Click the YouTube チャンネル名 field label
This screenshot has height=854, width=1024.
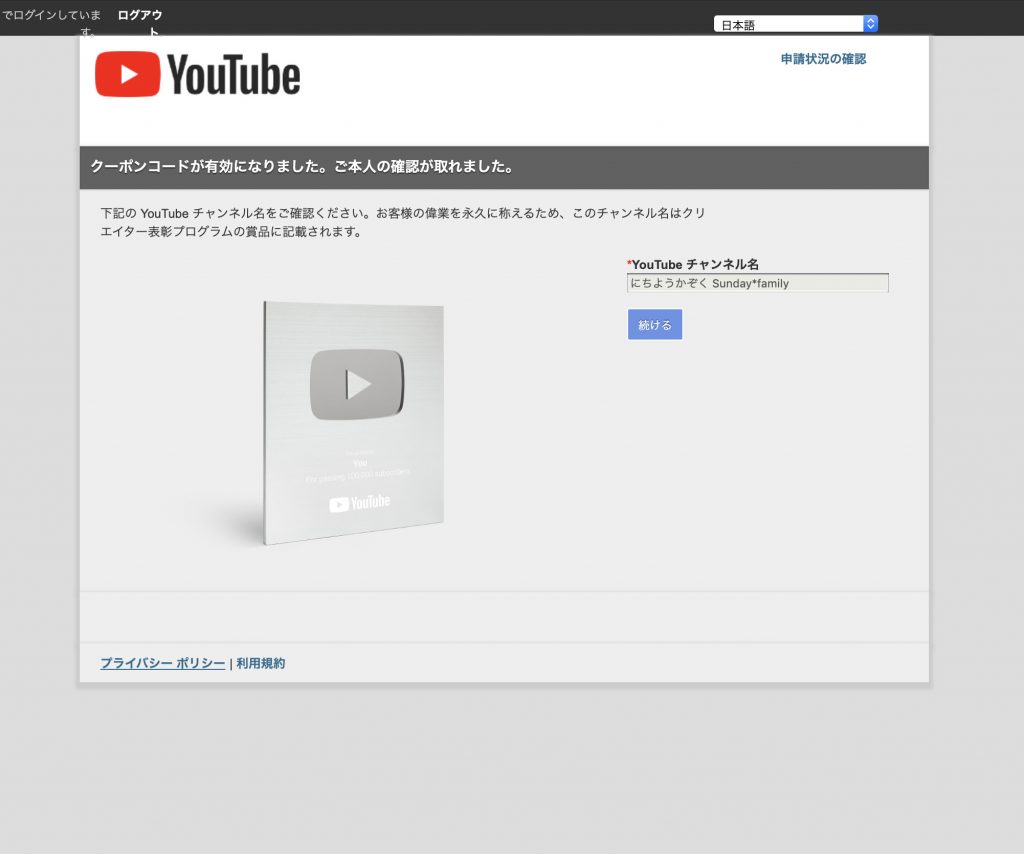coord(693,264)
